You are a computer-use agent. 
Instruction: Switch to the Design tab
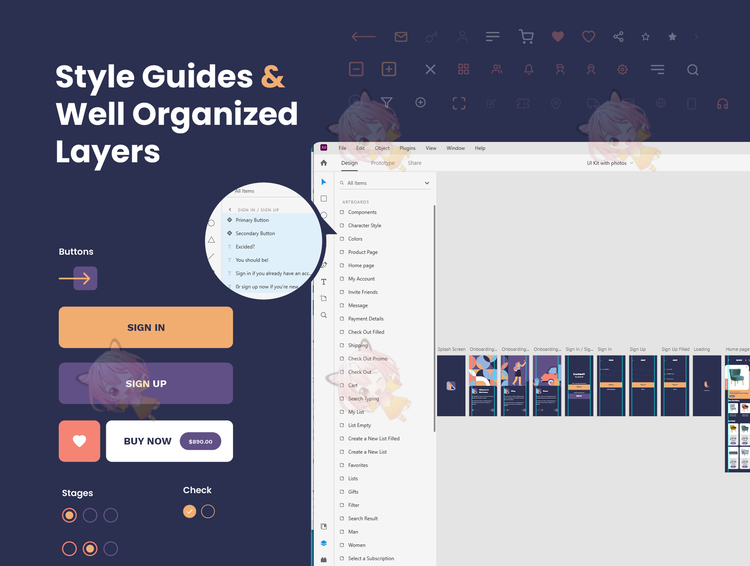pos(349,163)
